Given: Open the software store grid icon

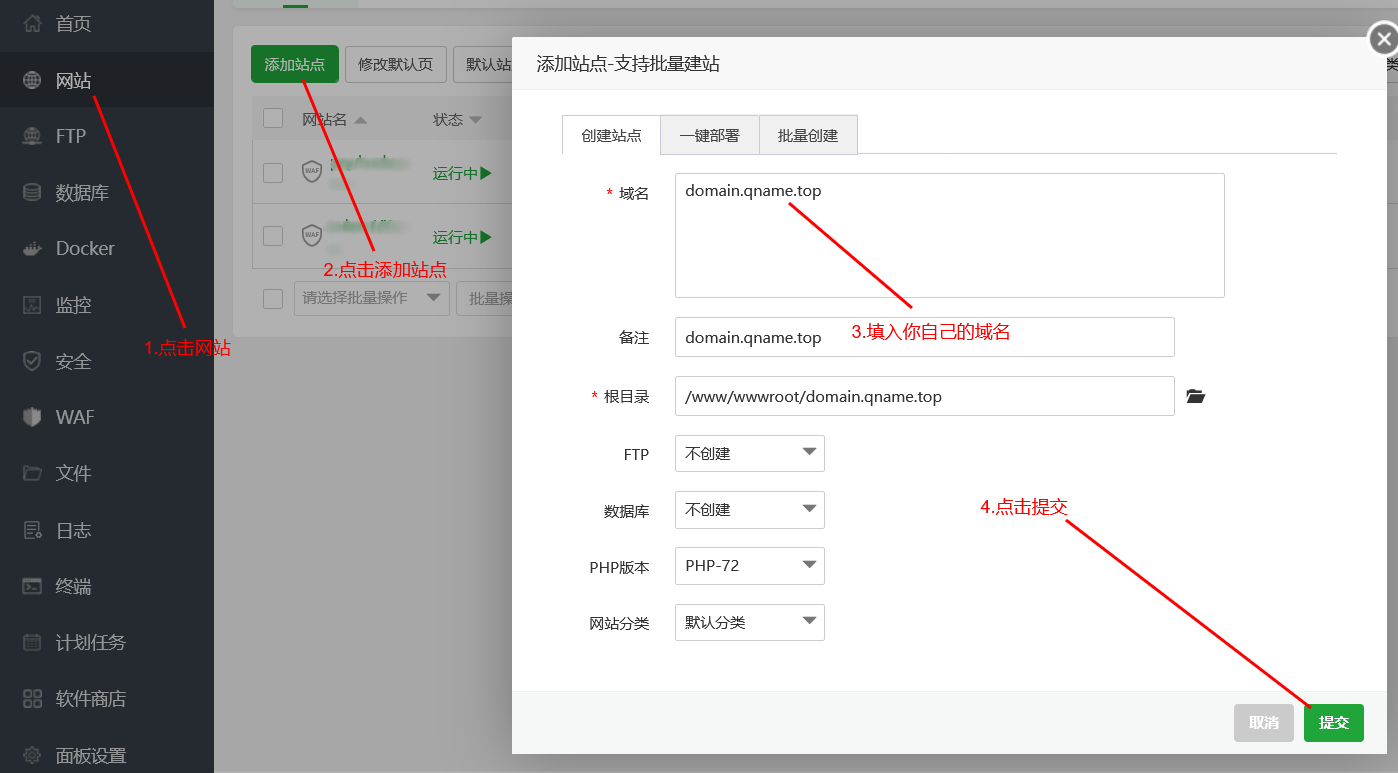Looking at the screenshot, I should click(x=32, y=699).
